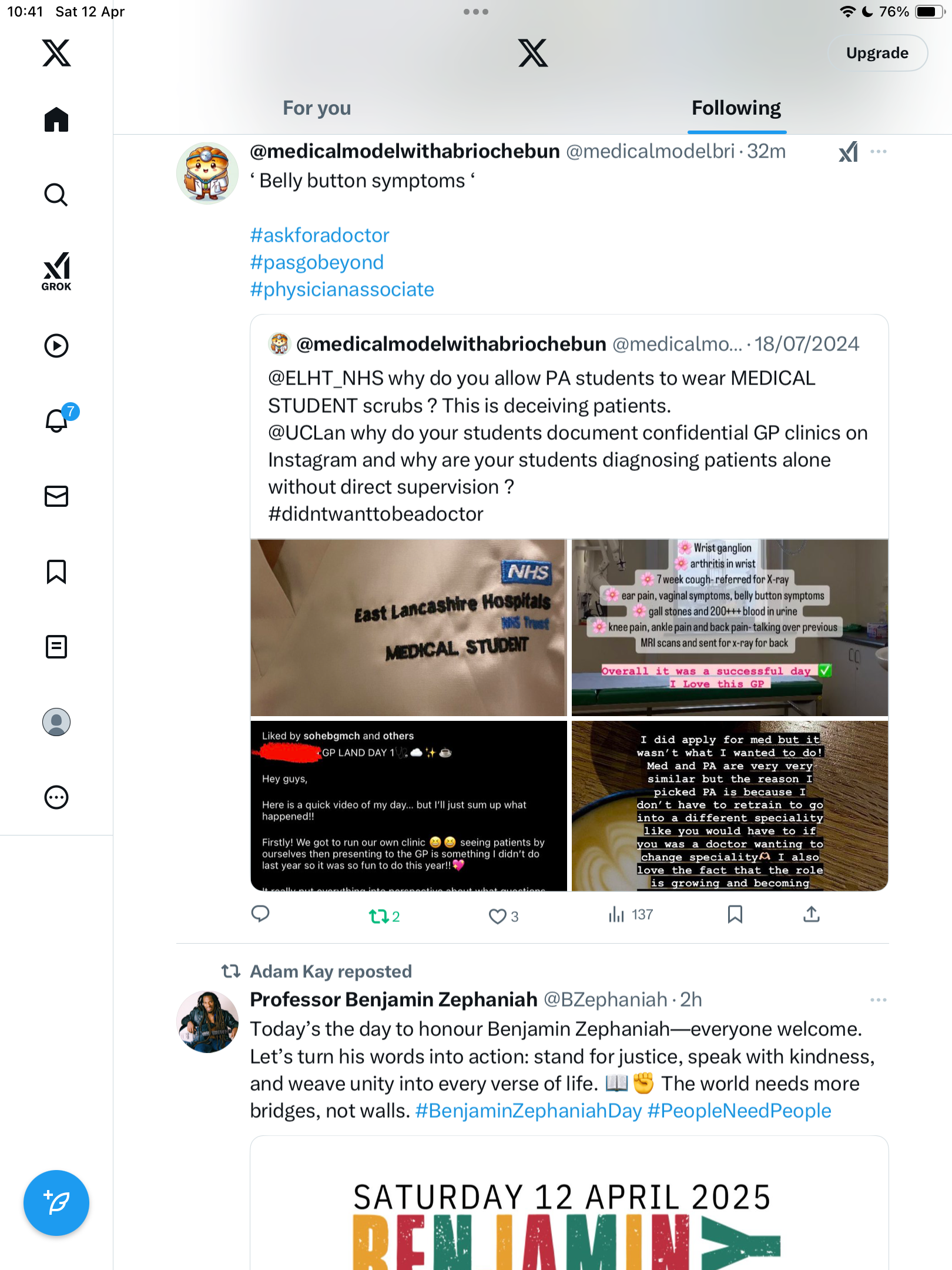
Task: Open Messages envelope icon
Action: [56, 496]
